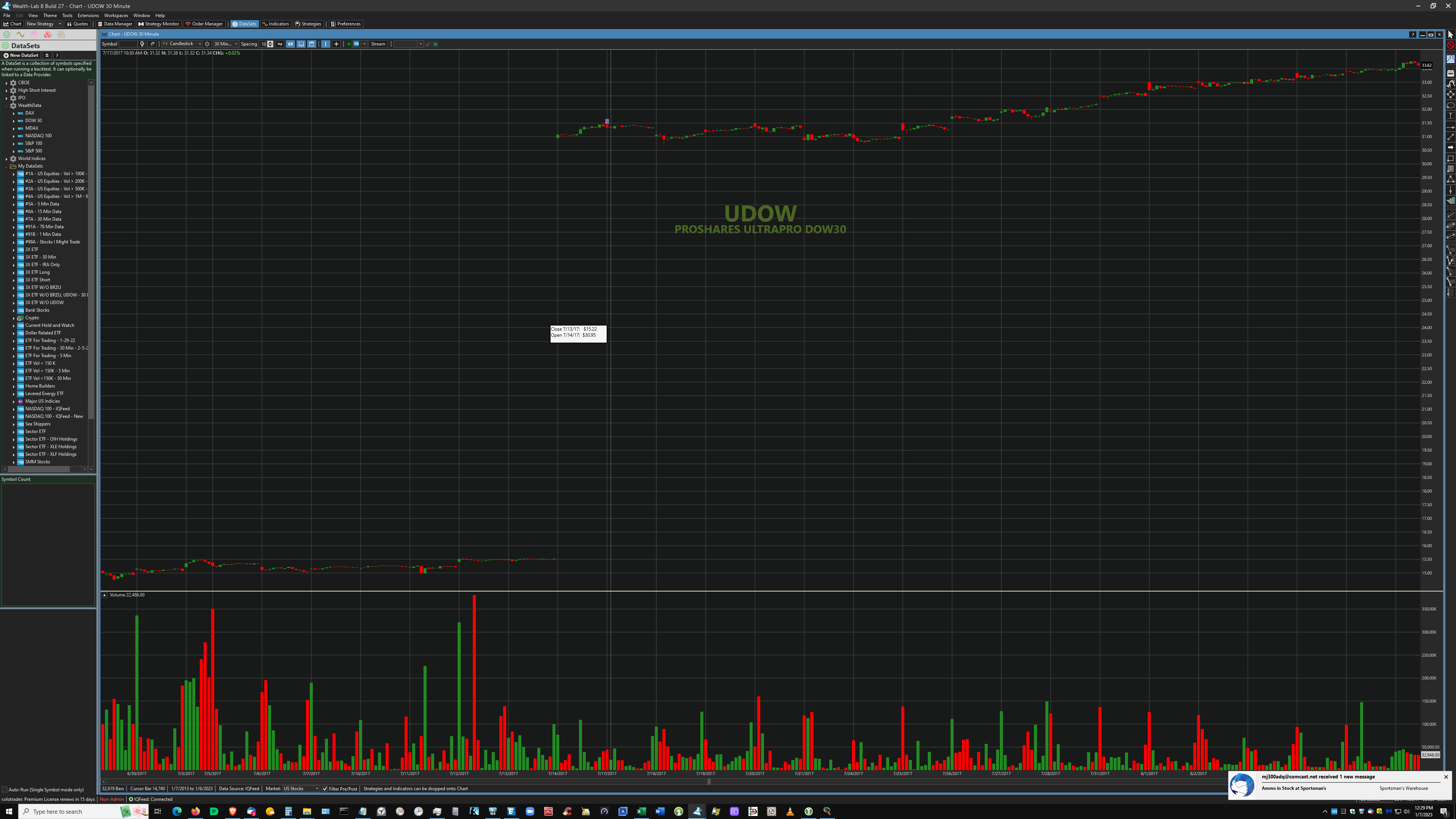Click the red delete drawing objects icon
The image size is (1456, 819).
[x=1450, y=45]
